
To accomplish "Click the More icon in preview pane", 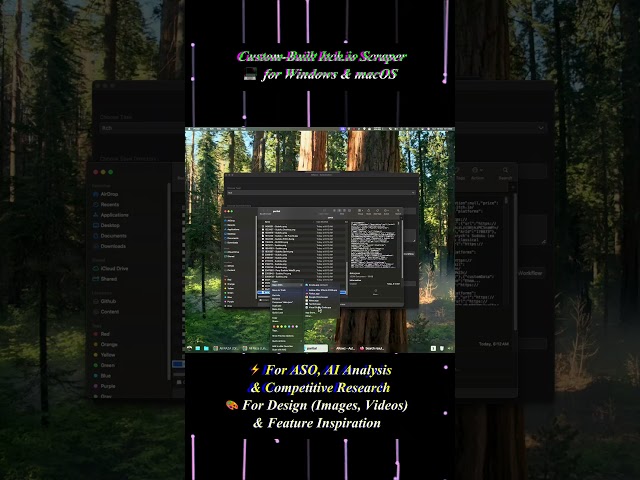I will click(376, 291).
